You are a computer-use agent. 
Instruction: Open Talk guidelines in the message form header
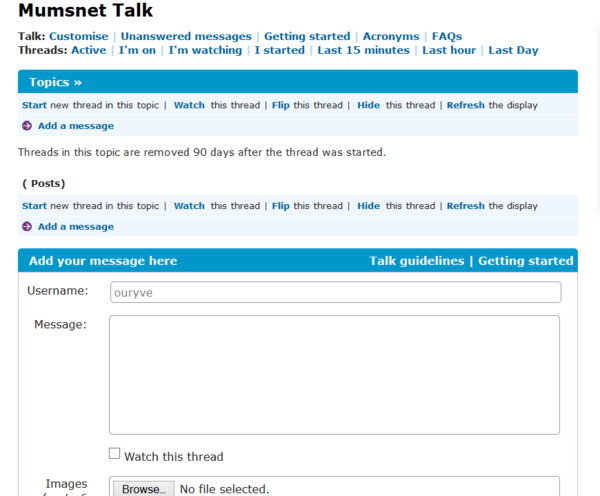click(417, 261)
